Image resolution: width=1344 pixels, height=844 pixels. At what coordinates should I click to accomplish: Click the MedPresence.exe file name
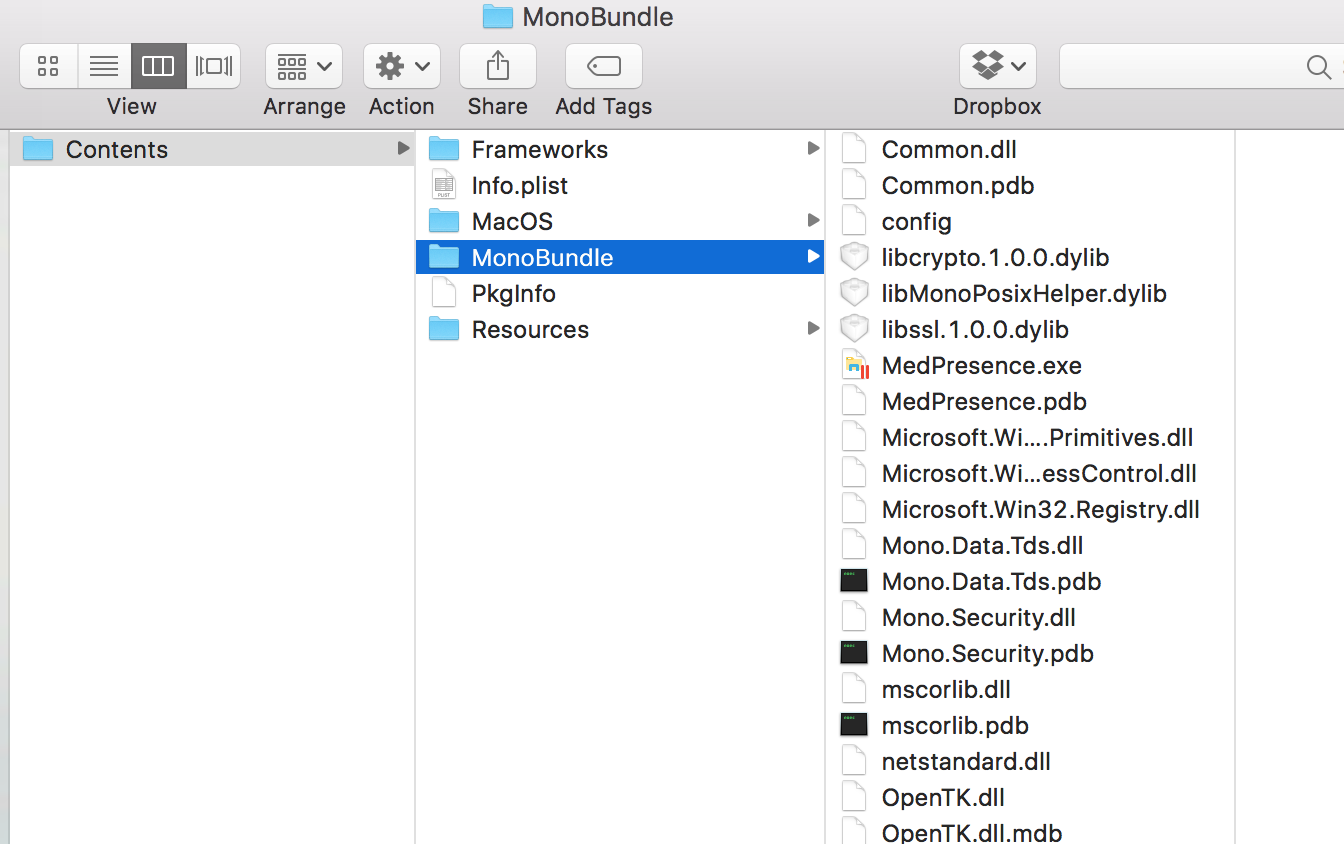coord(982,365)
